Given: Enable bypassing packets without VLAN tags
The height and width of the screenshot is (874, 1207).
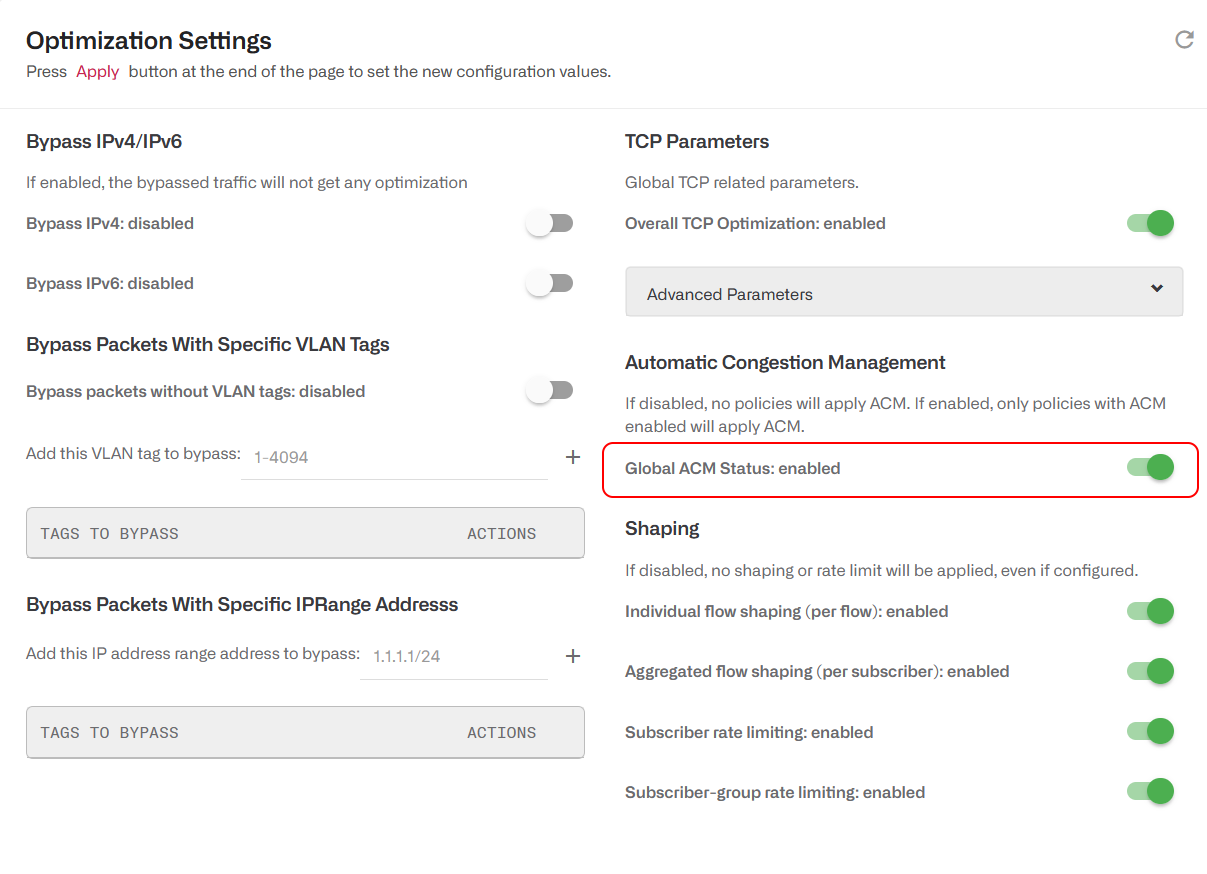Looking at the screenshot, I should tap(549, 390).
